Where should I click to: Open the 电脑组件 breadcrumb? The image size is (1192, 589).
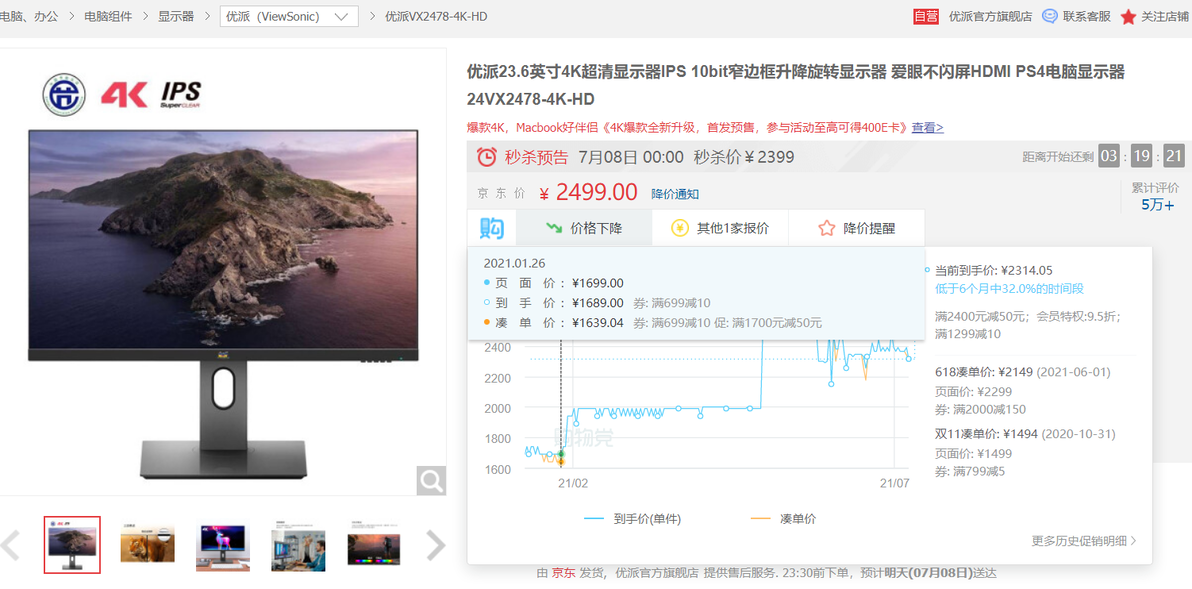pyautogui.click(x=107, y=16)
